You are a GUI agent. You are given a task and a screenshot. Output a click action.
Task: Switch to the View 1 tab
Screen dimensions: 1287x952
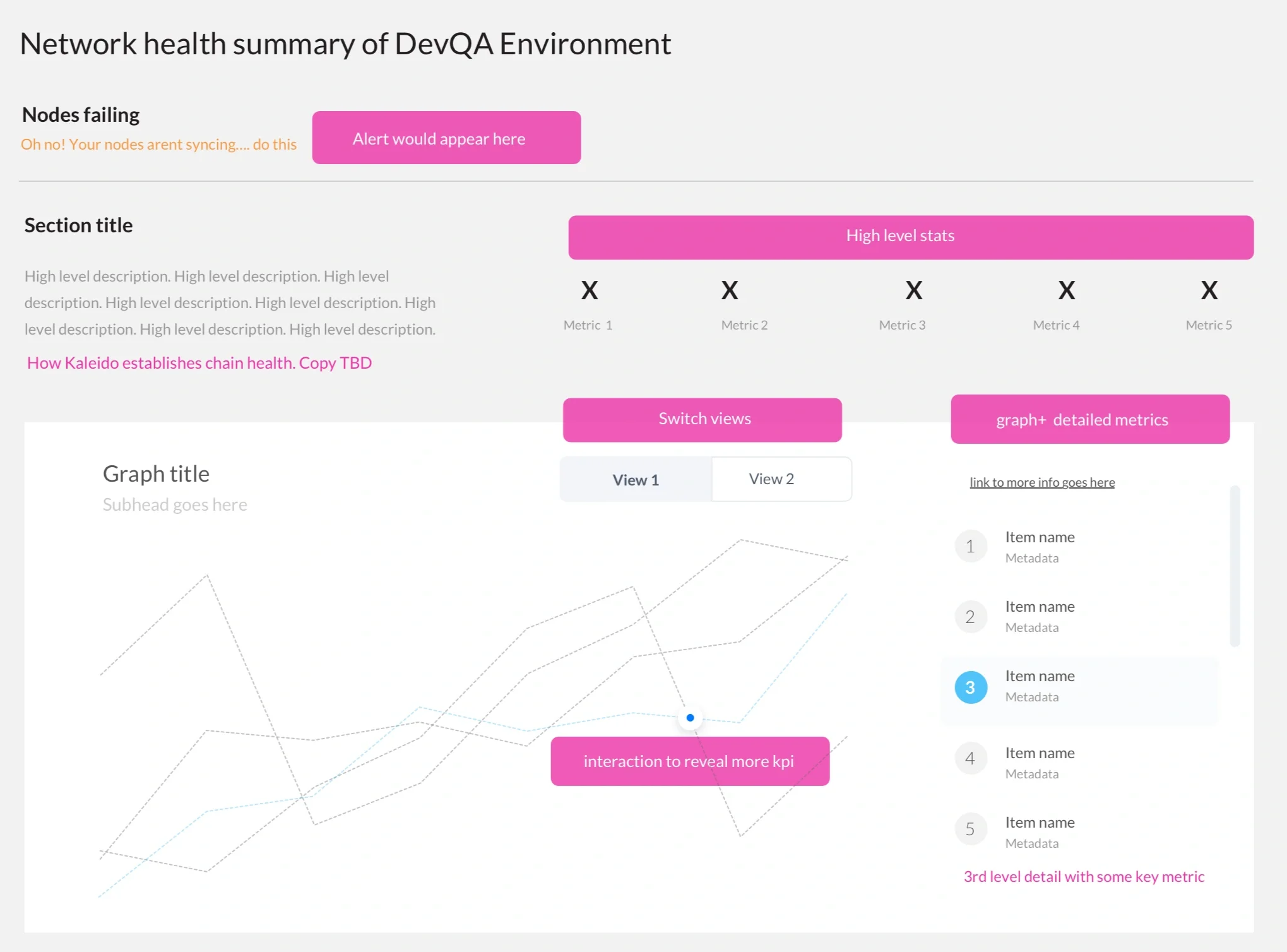pos(636,480)
